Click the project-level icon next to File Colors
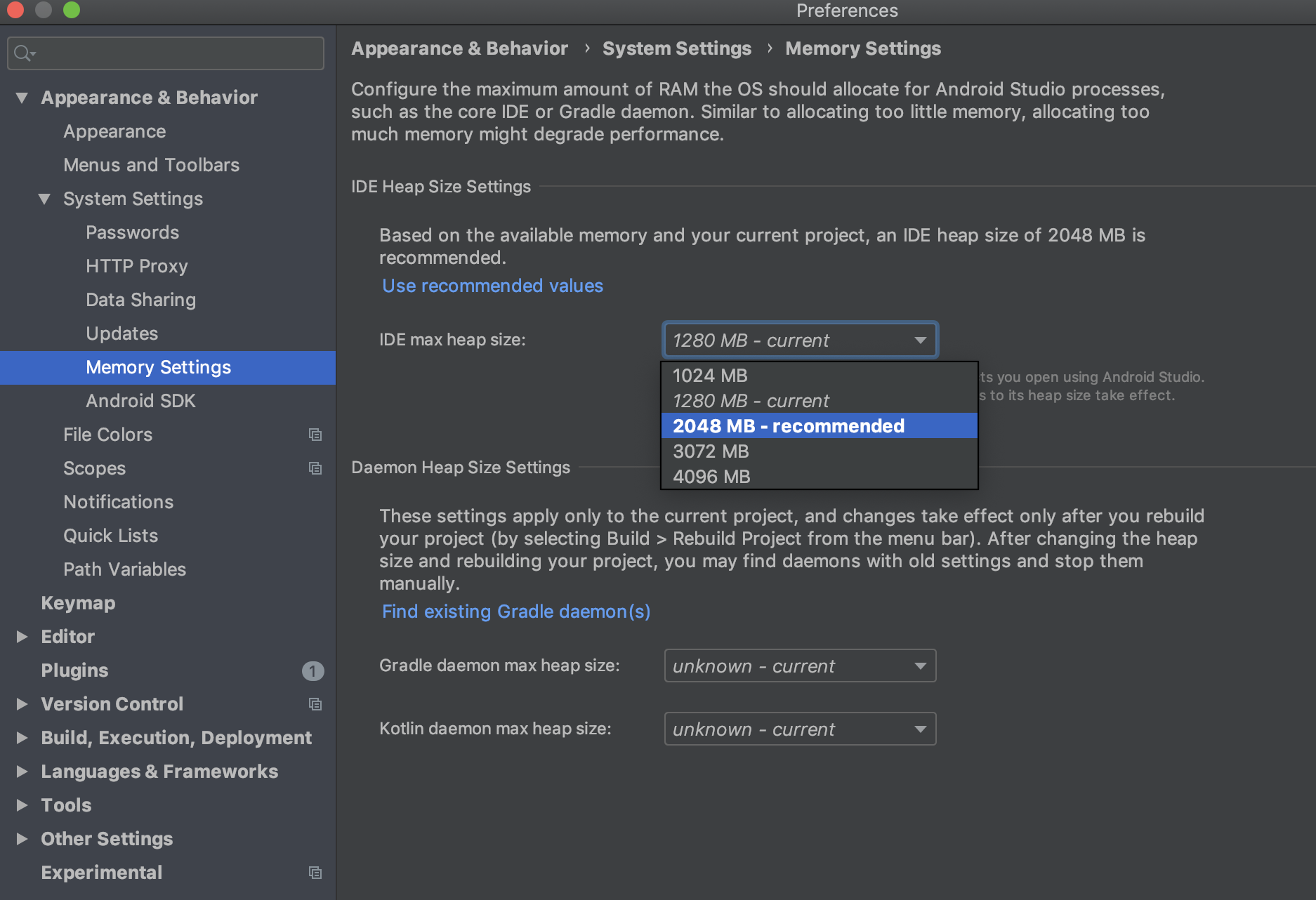Viewport: 1316px width, 900px height. [315, 435]
